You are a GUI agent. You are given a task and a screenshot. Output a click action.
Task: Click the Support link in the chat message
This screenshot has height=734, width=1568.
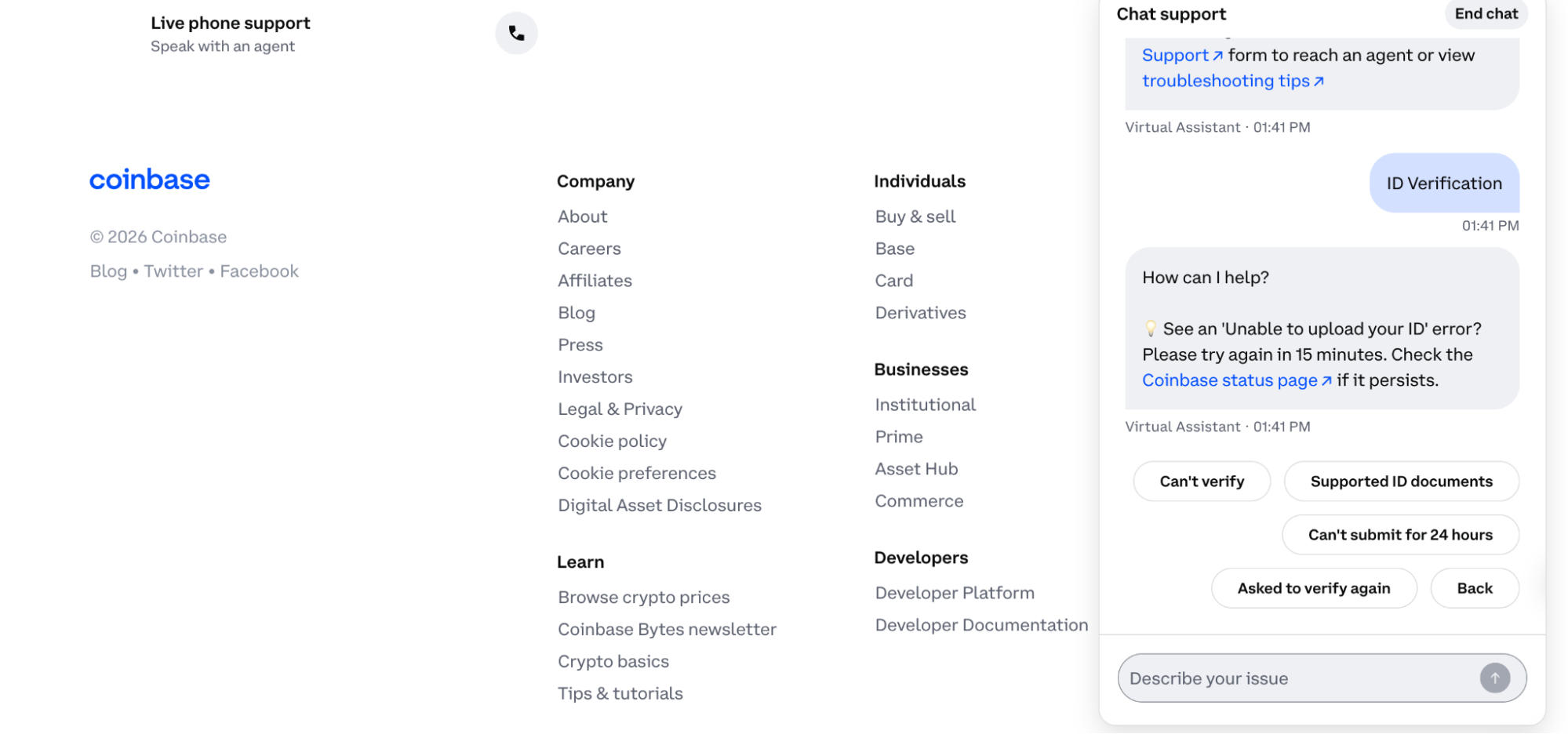(1177, 55)
